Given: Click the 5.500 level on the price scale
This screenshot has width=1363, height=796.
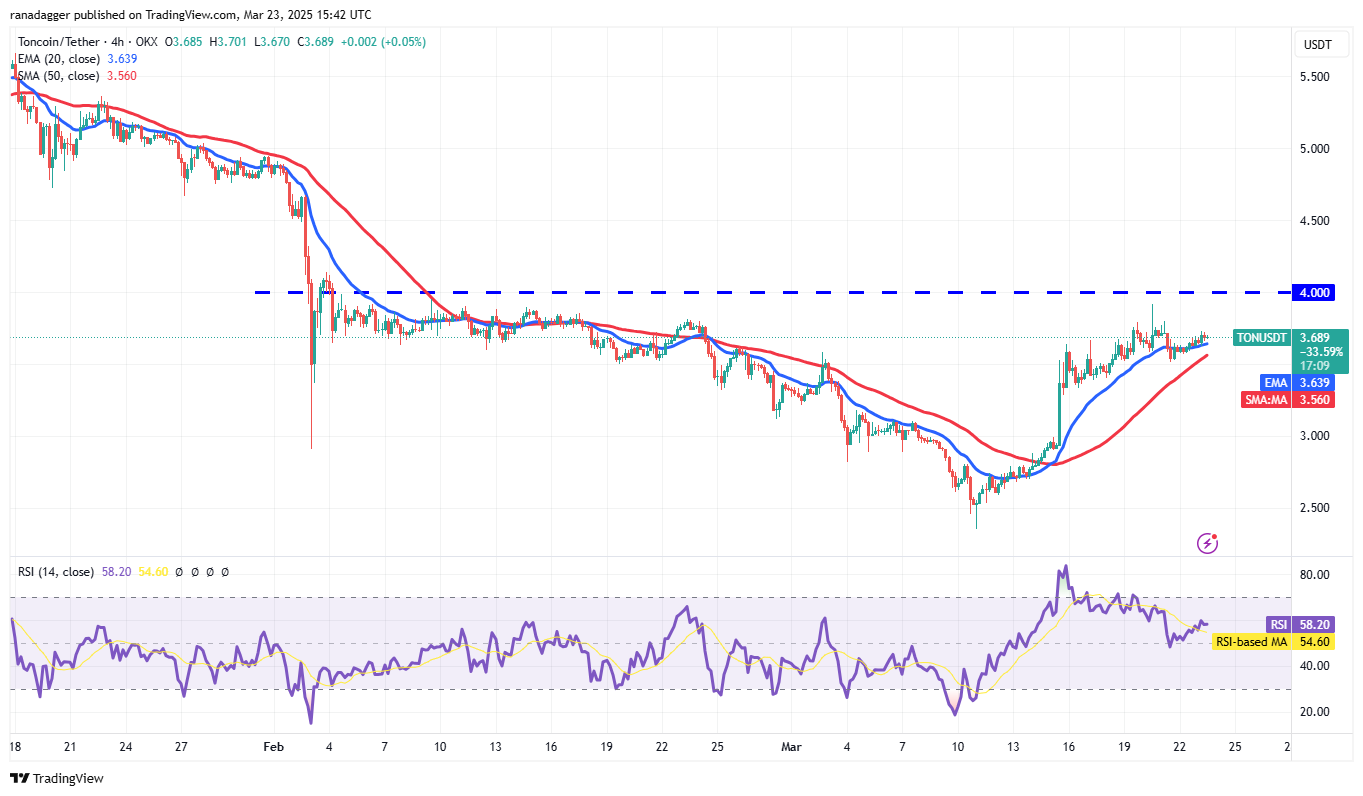Looking at the screenshot, I should point(1314,77).
